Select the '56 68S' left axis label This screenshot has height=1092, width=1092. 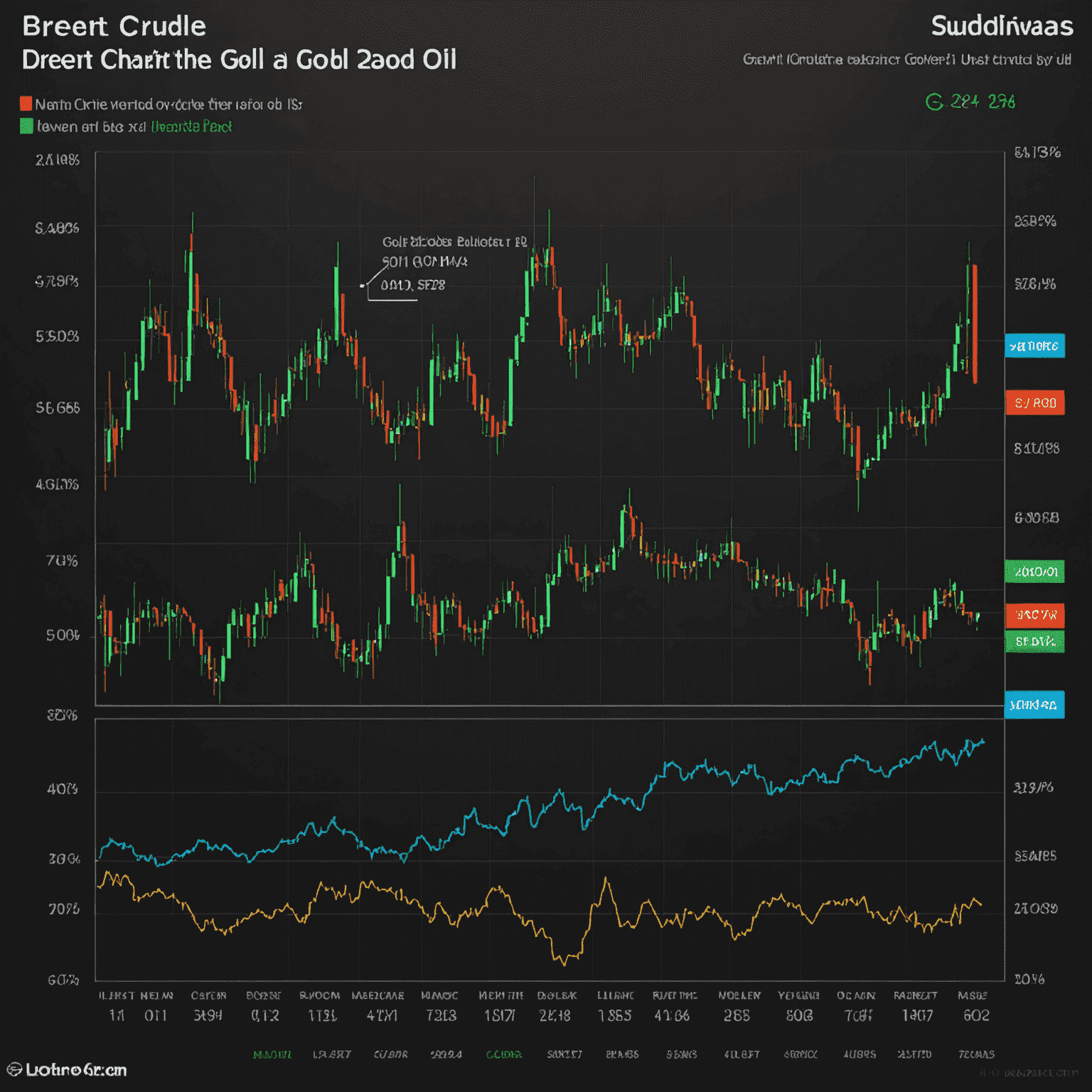(58, 408)
